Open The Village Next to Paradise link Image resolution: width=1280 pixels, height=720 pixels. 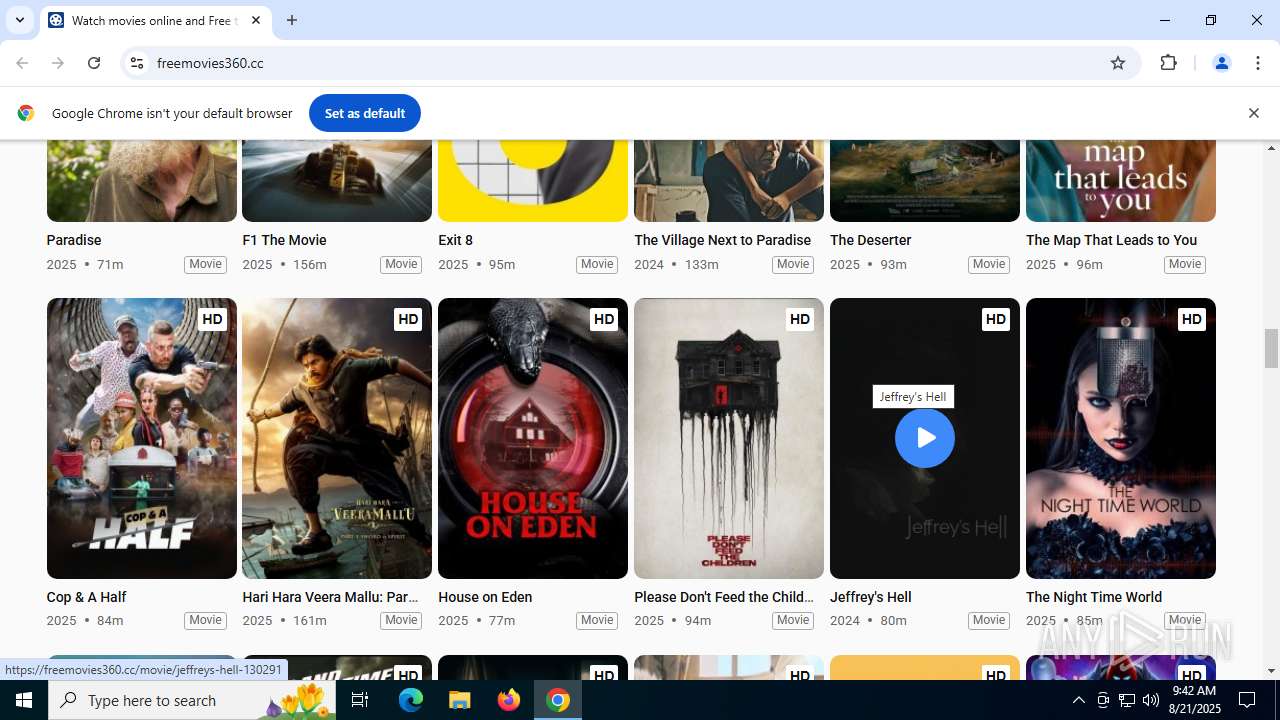coord(722,240)
